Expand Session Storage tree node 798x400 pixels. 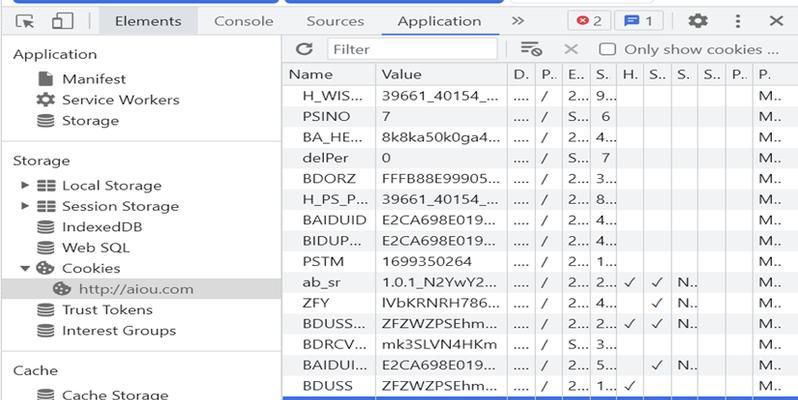(24, 206)
